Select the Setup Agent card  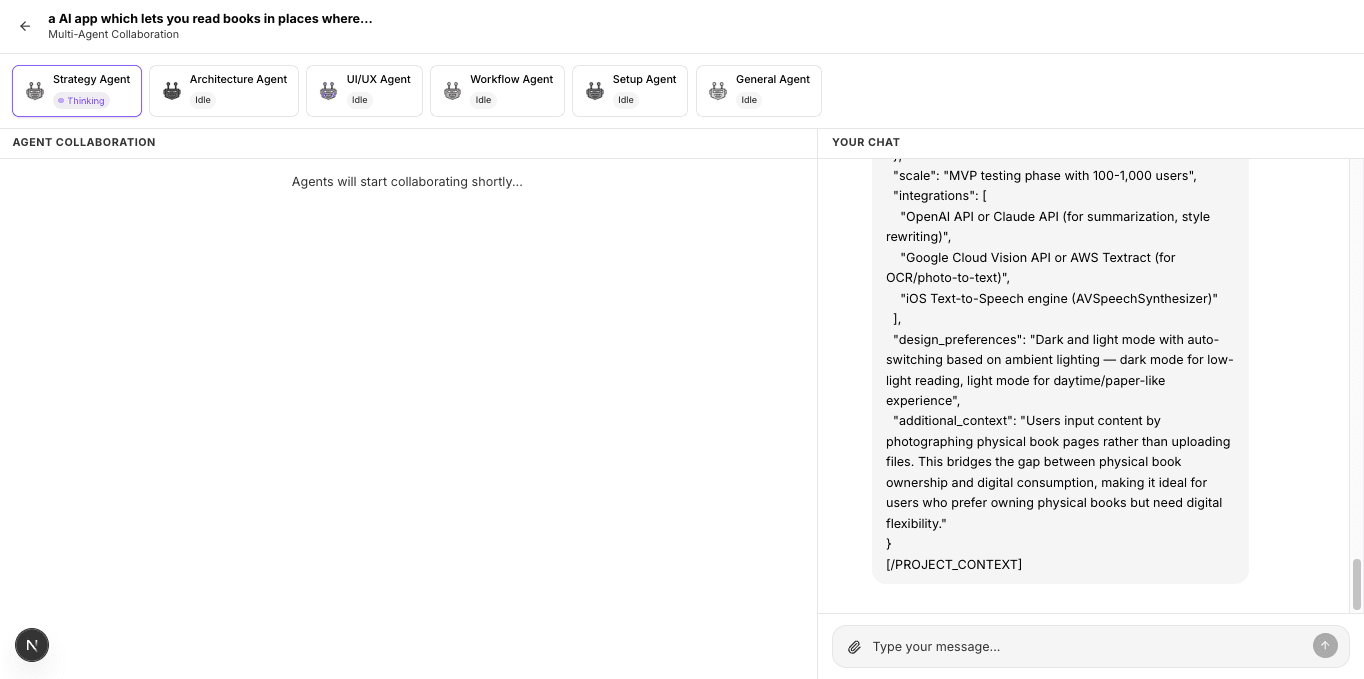(x=629, y=90)
